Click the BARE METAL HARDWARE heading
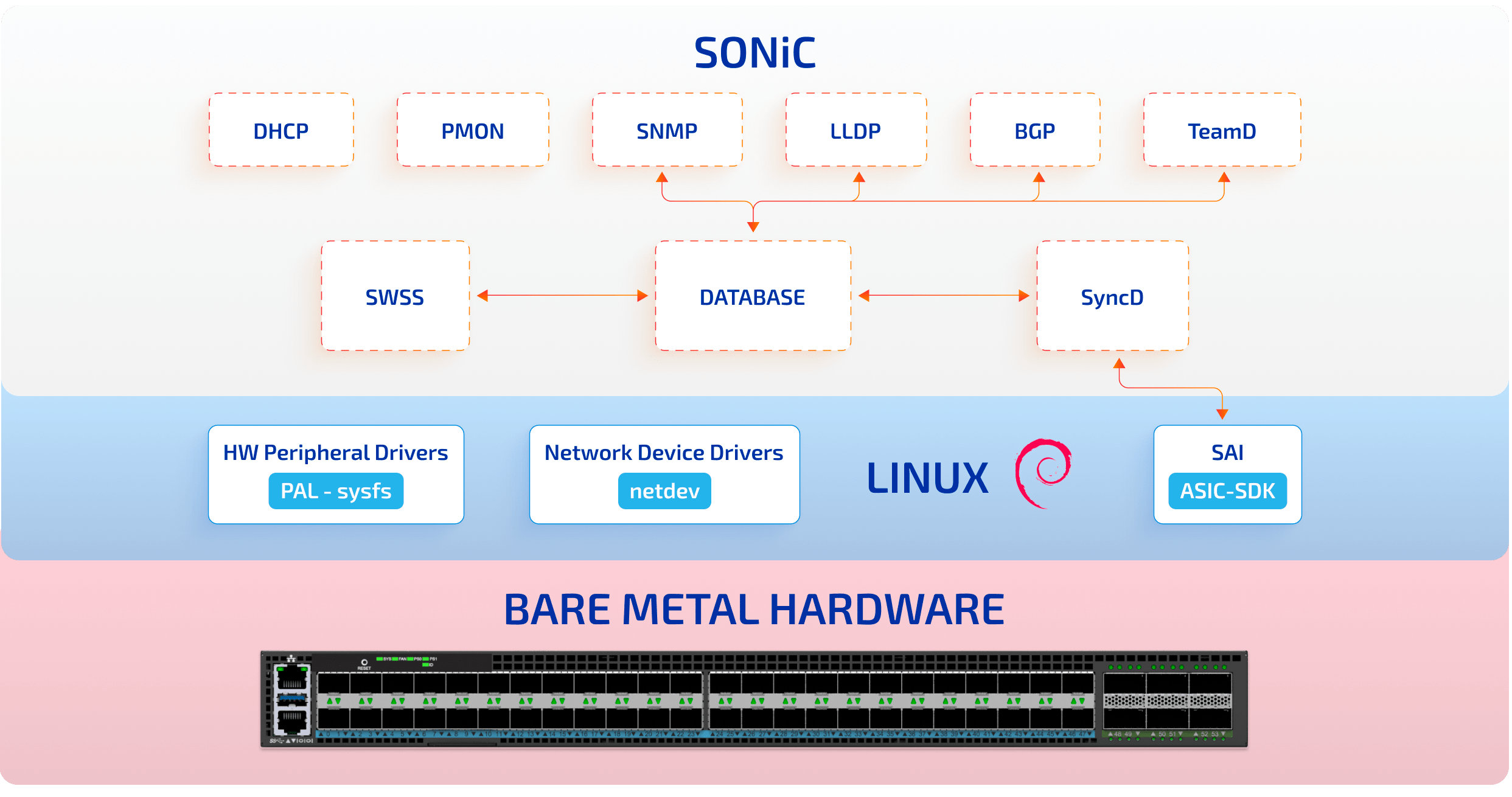1512x797 pixels. pos(754,610)
